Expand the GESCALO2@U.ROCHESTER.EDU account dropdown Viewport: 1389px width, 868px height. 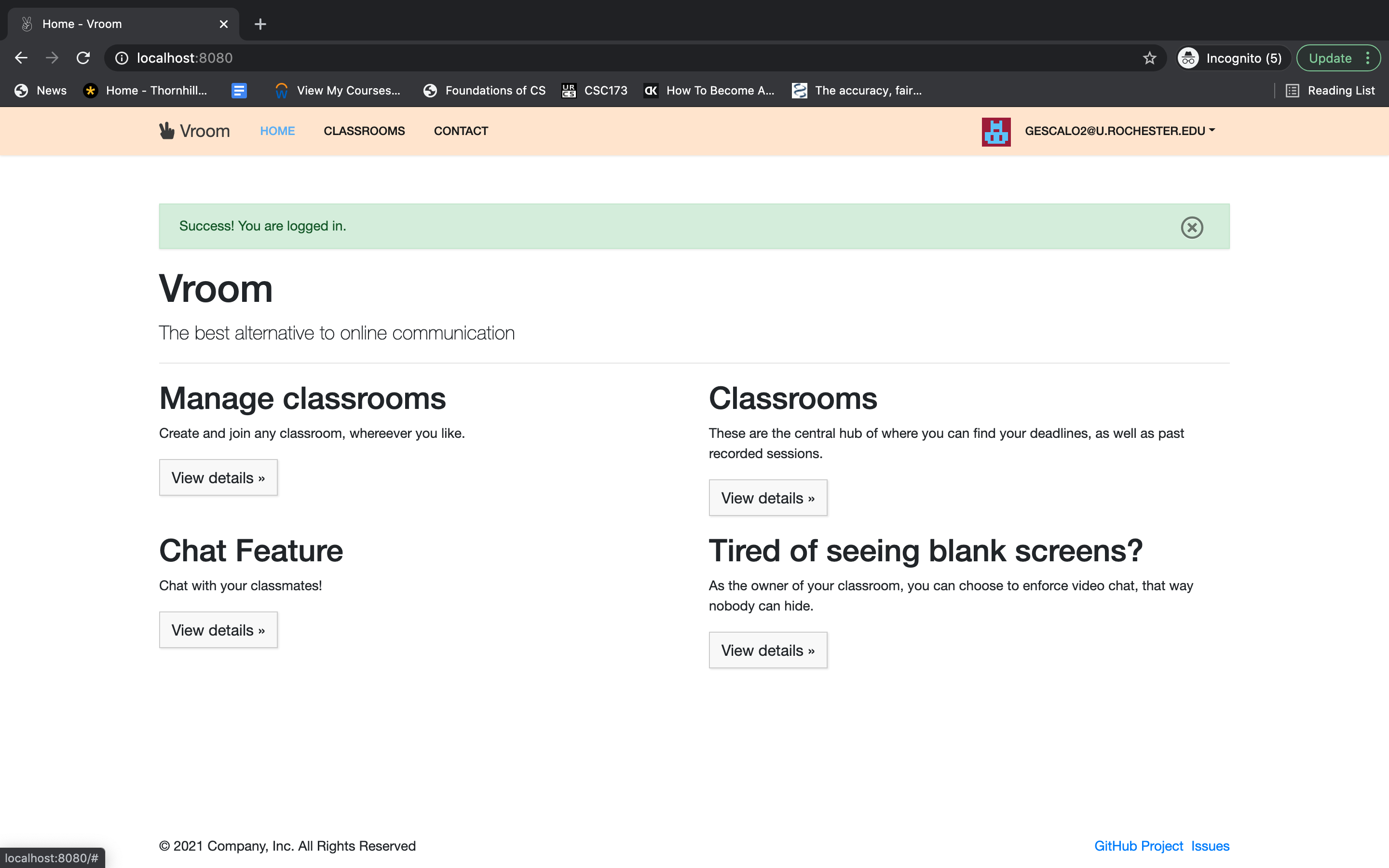(x=1119, y=131)
